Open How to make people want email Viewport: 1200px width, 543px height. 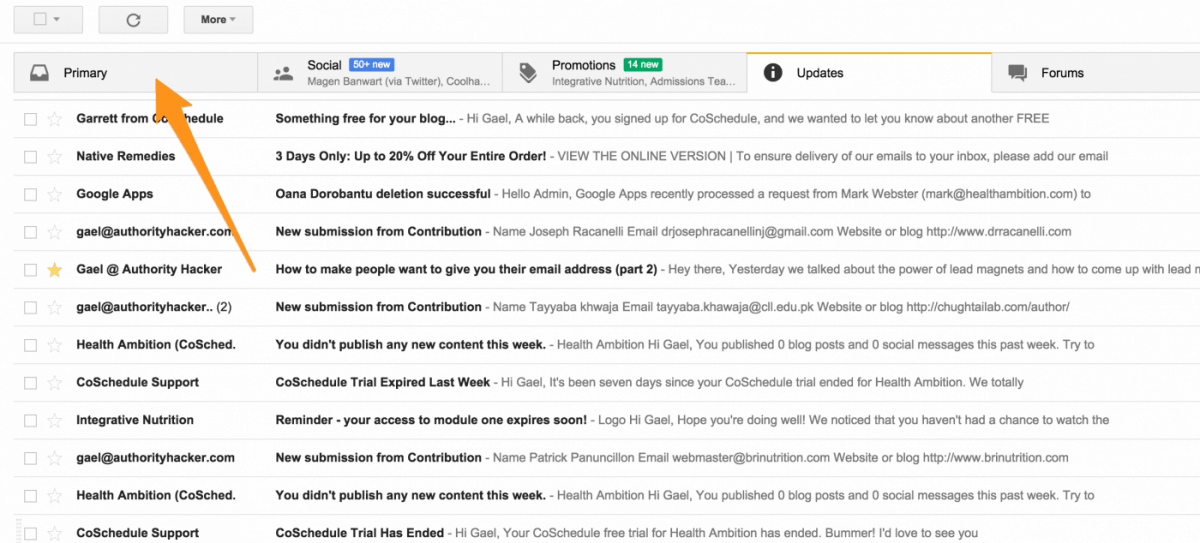466,270
